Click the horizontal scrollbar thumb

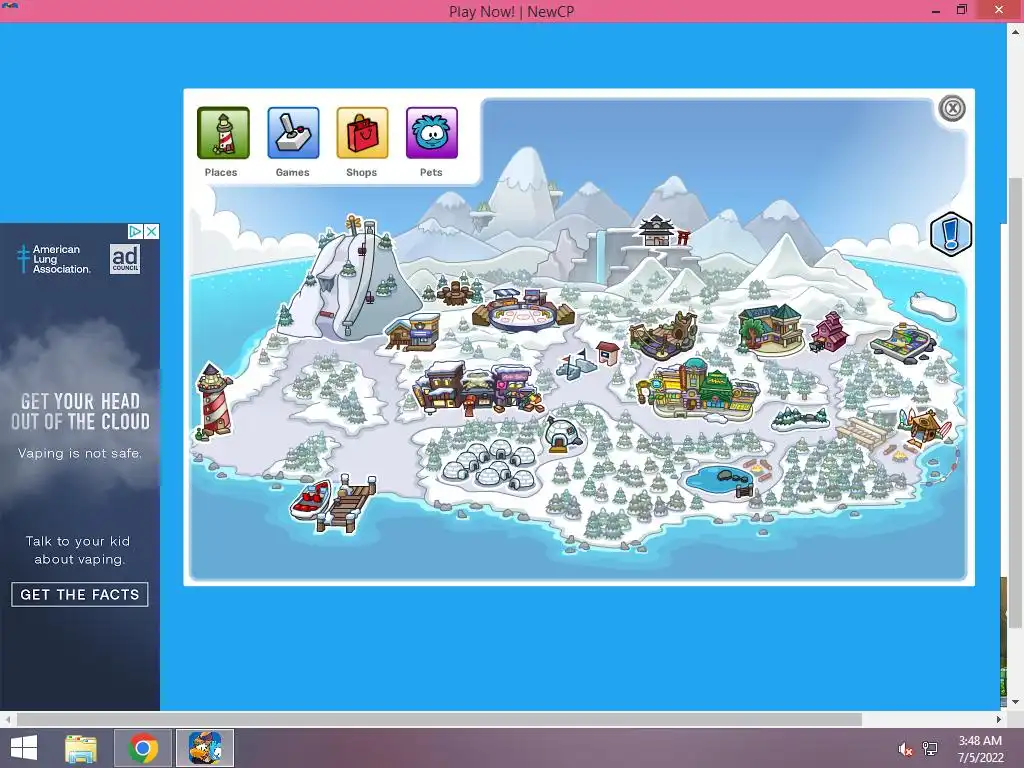pyautogui.click(x=439, y=719)
